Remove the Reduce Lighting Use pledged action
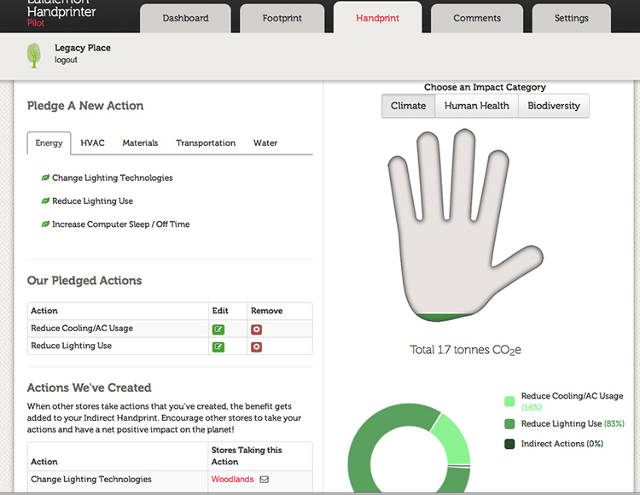Screen dimensions: 640x495 [256, 347]
